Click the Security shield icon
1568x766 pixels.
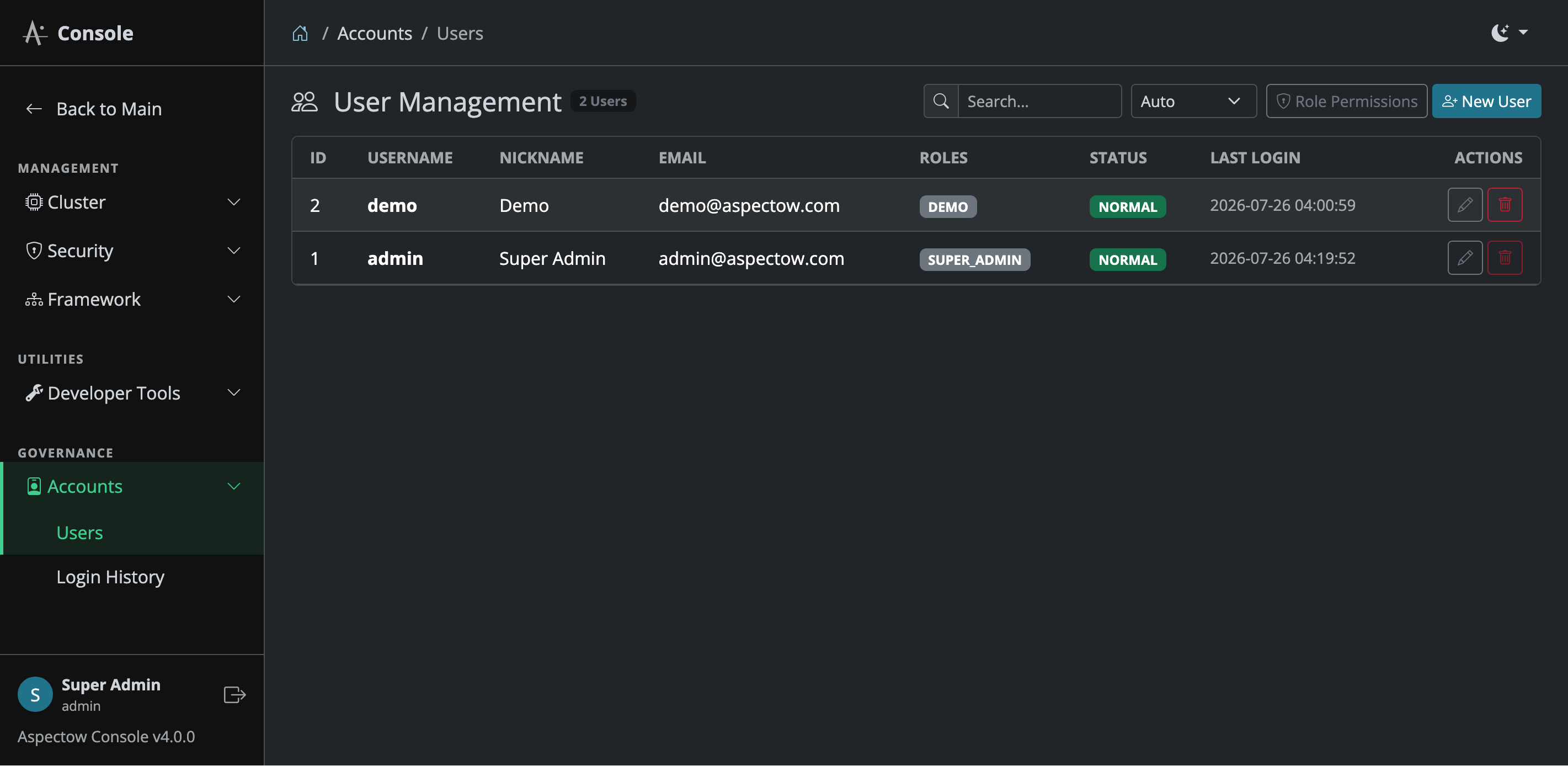pos(34,251)
